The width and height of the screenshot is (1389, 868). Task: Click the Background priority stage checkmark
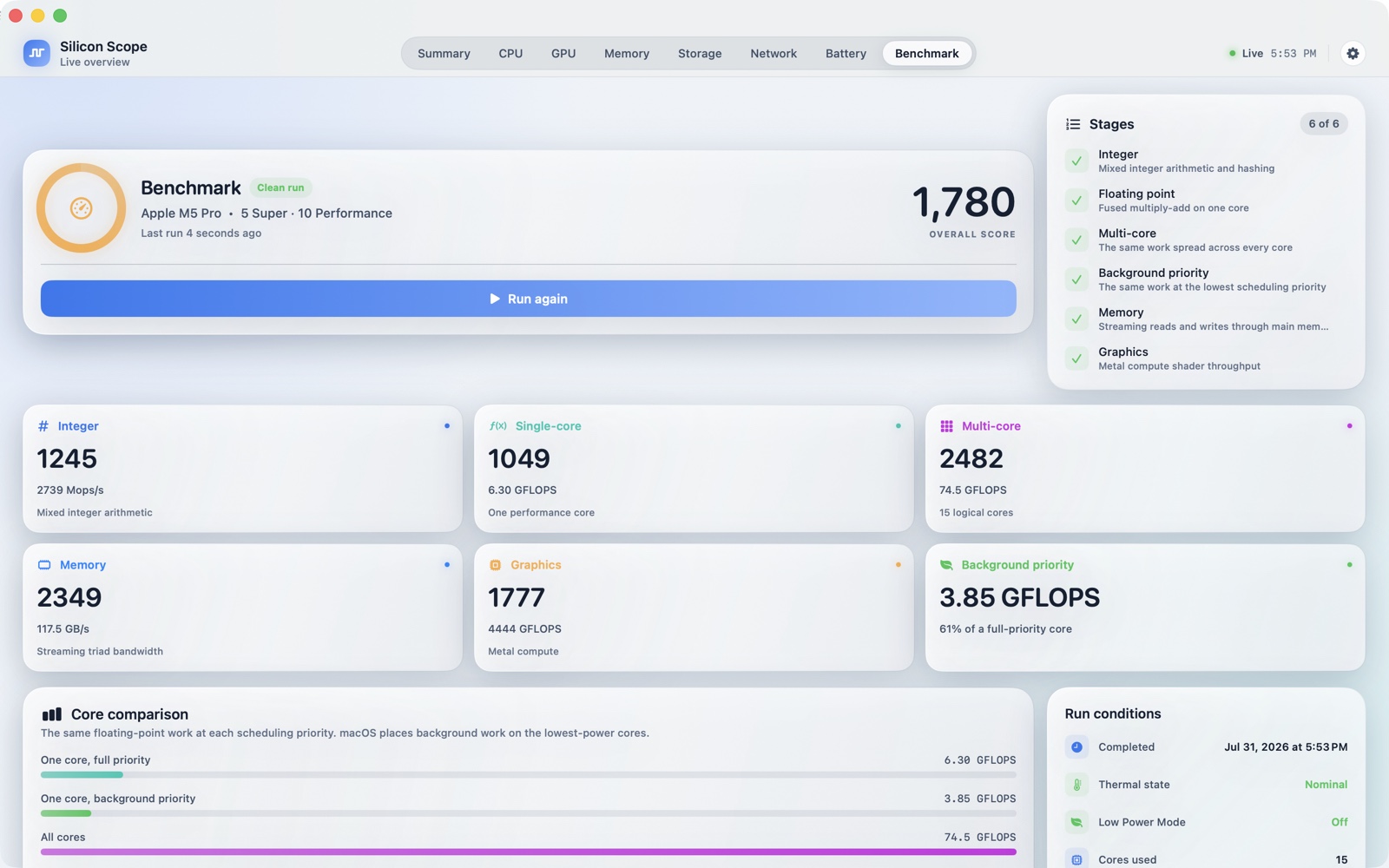1076,279
